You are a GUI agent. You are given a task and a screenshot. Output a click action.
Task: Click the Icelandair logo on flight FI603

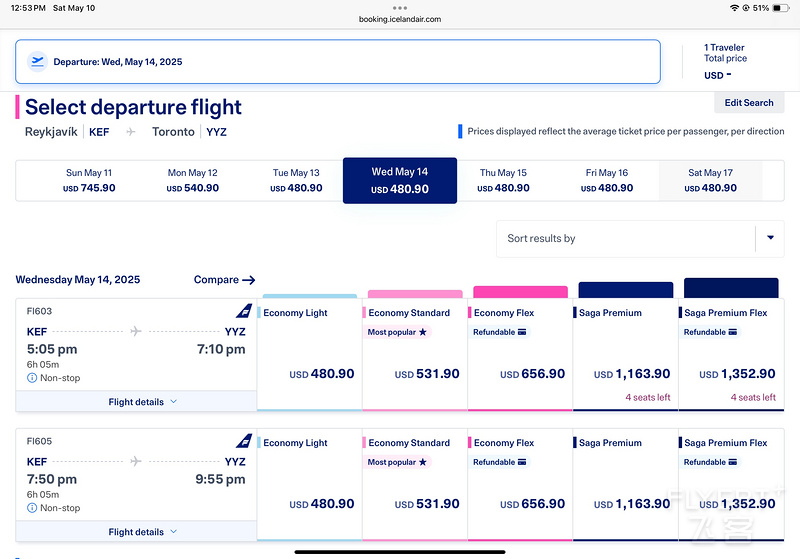pyautogui.click(x=244, y=311)
